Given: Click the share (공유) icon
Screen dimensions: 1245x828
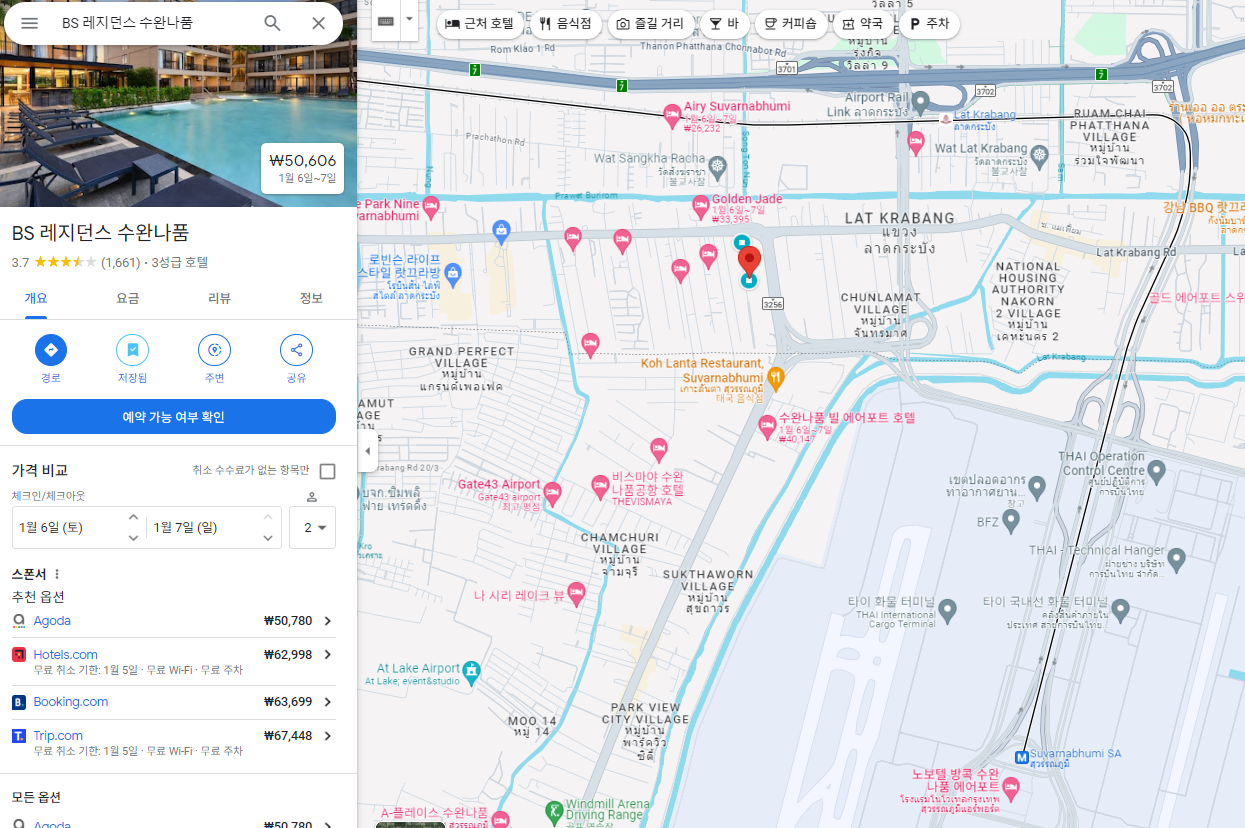Looking at the screenshot, I should pyautogui.click(x=296, y=350).
